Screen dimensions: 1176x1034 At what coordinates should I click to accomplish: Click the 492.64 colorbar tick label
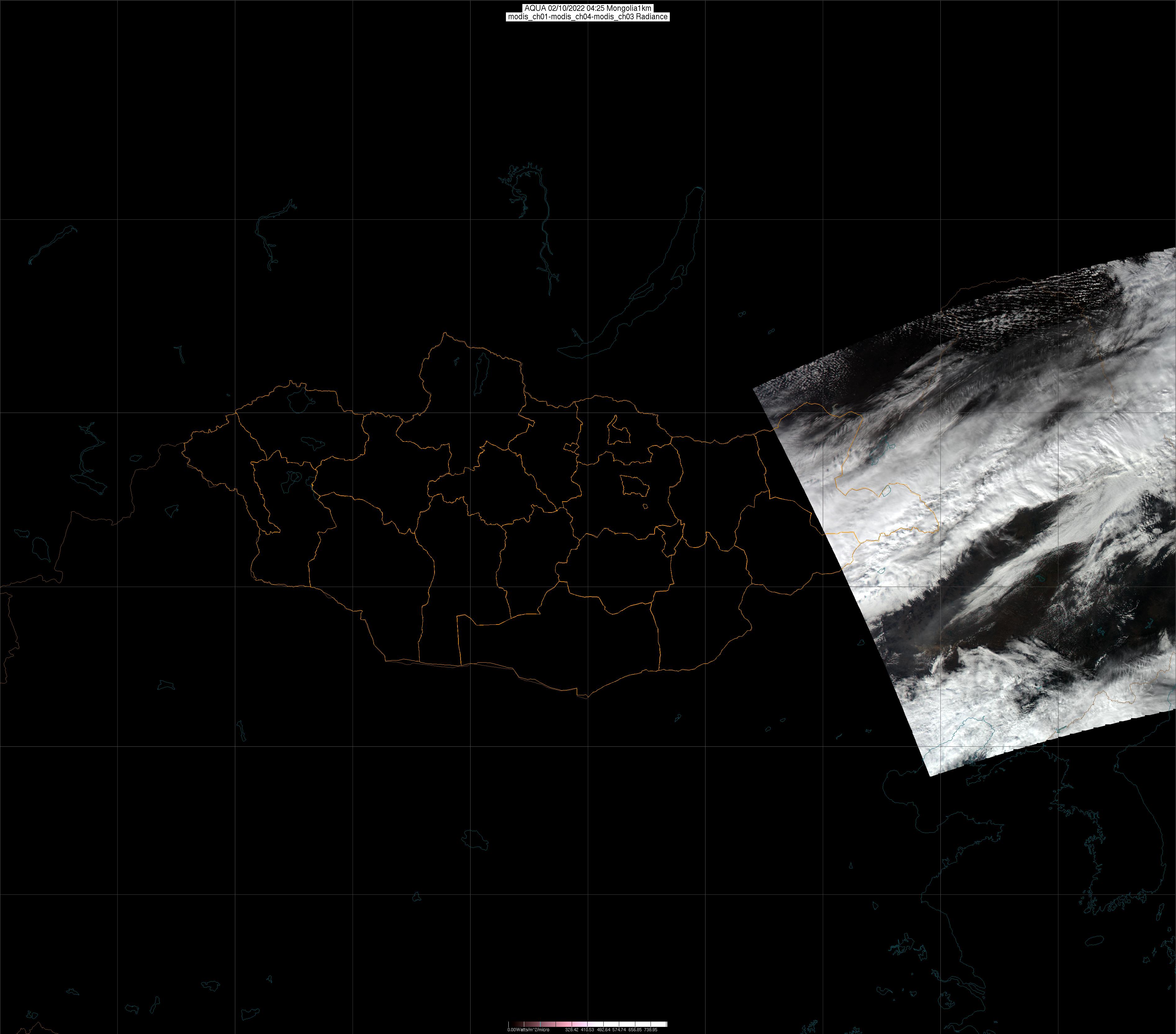(x=604, y=1030)
